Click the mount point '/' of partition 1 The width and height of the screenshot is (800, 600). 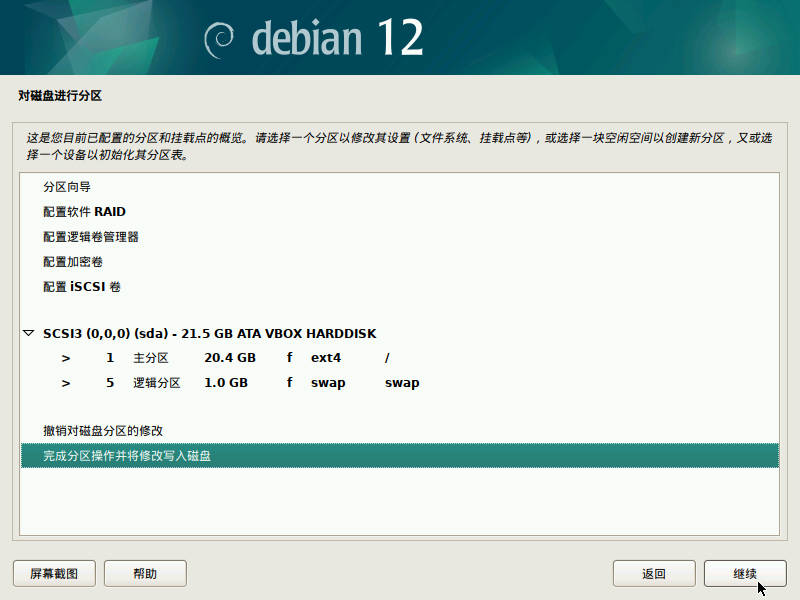(387, 358)
